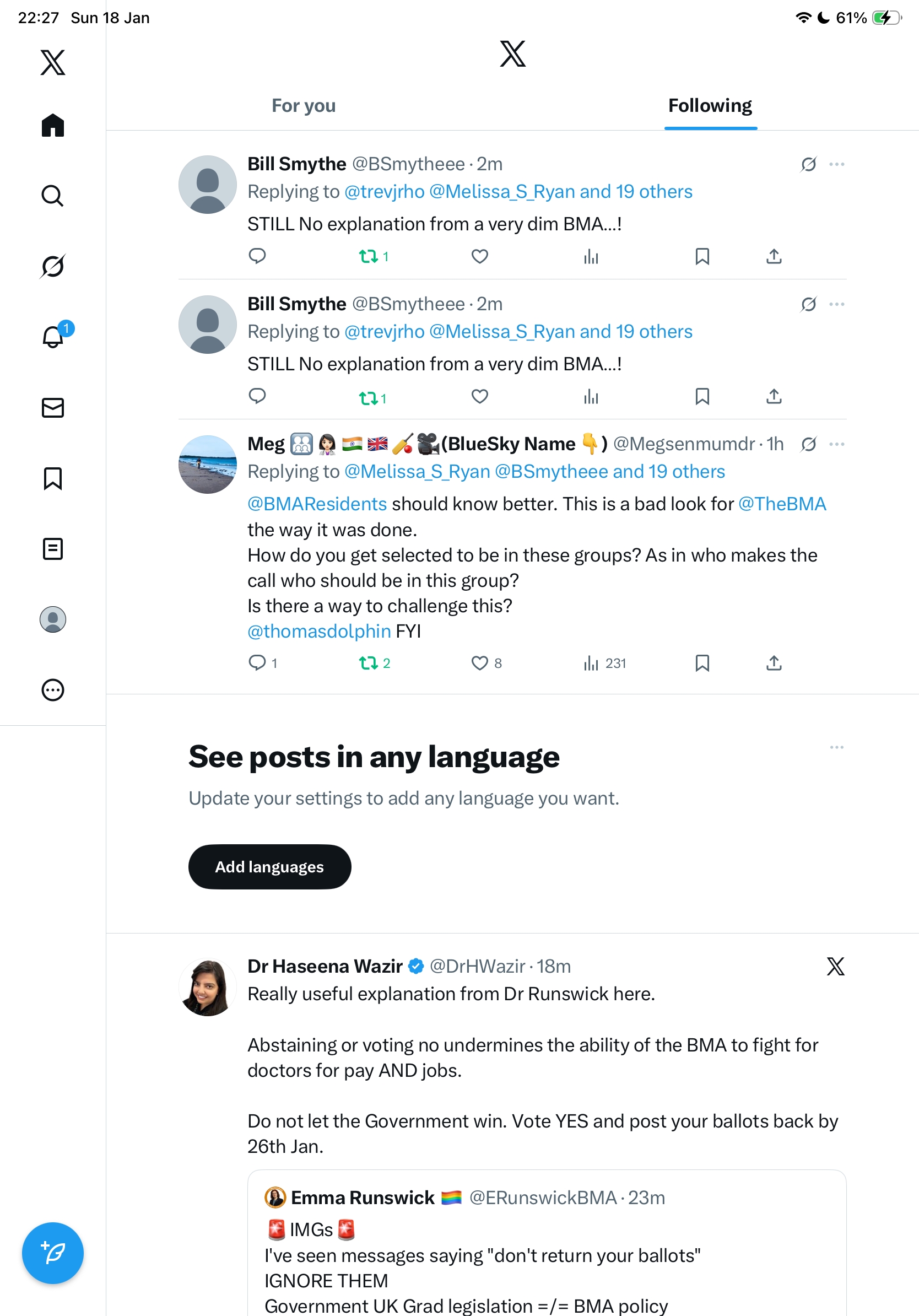This screenshot has width=919, height=1316.
Task: Undo repost on first Bill Smythe post
Action: pos(368,256)
